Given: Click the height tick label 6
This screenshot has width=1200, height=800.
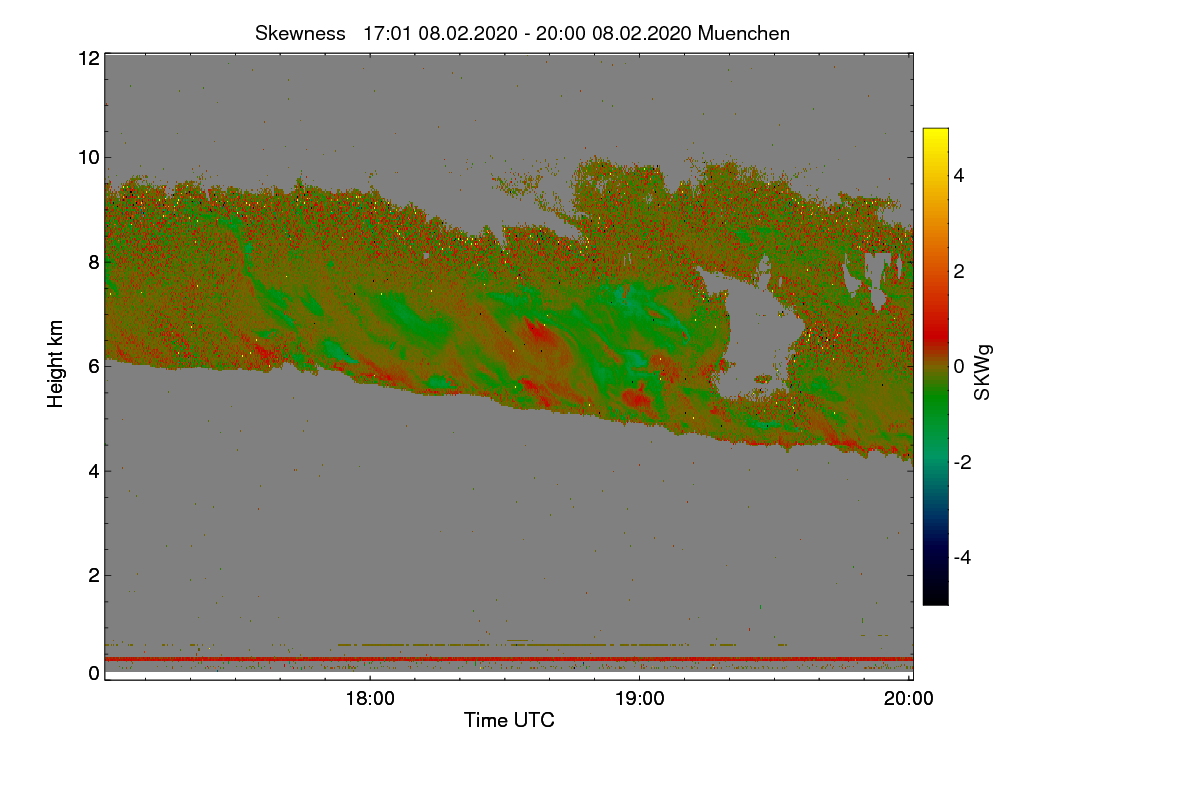Looking at the screenshot, I should click(x=93, y=366).
